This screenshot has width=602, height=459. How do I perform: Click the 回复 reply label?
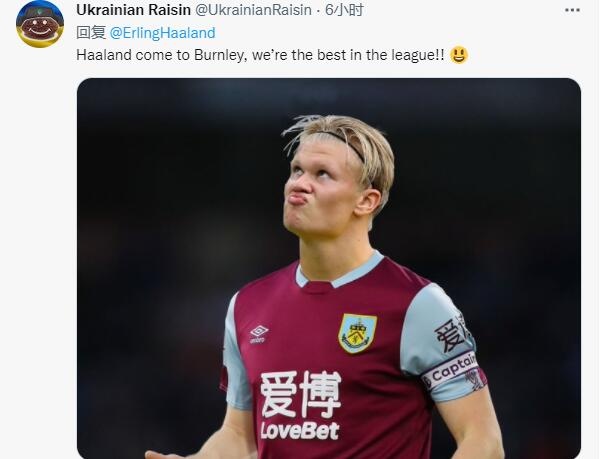point(91,33)
